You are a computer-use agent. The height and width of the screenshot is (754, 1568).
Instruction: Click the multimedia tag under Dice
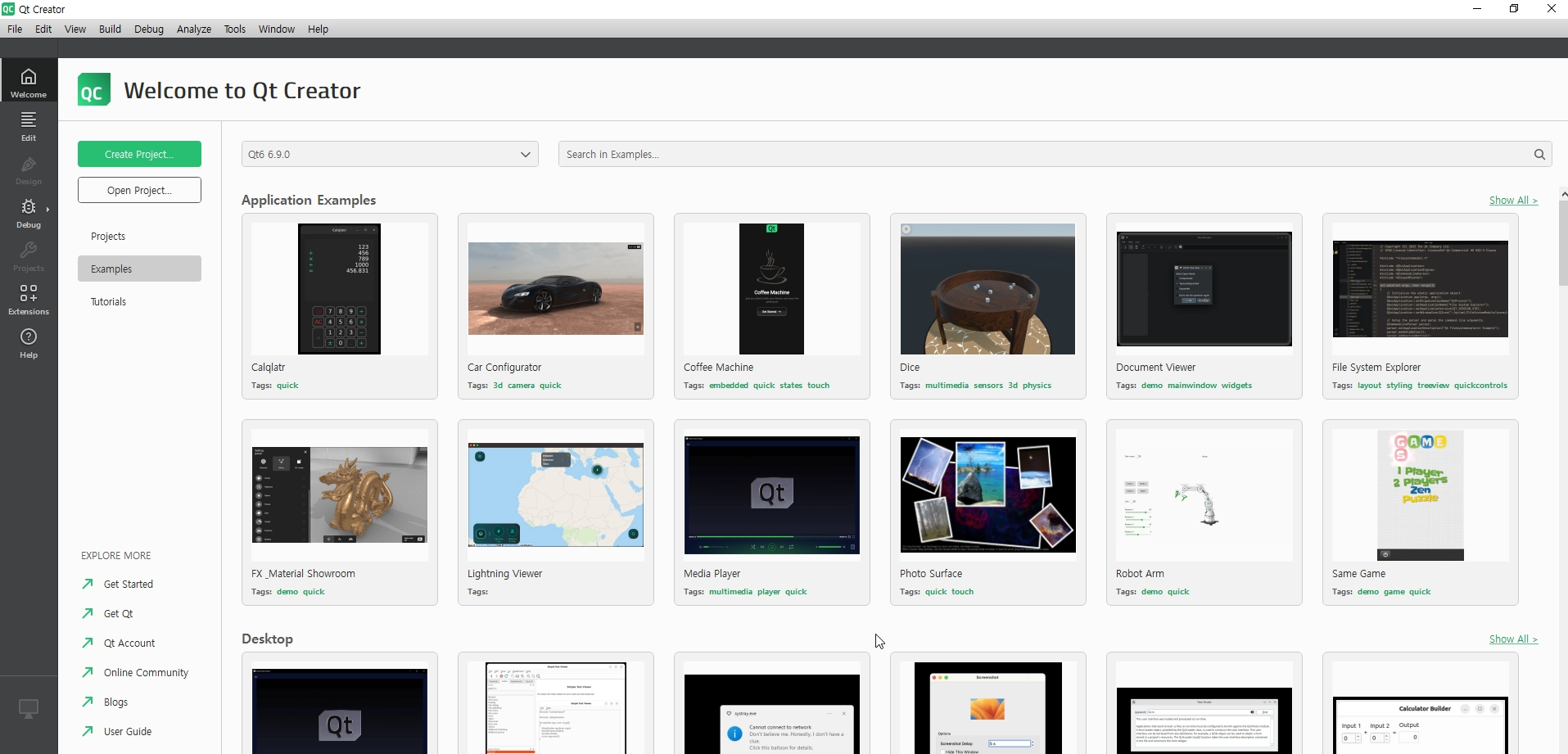(947, 386)
